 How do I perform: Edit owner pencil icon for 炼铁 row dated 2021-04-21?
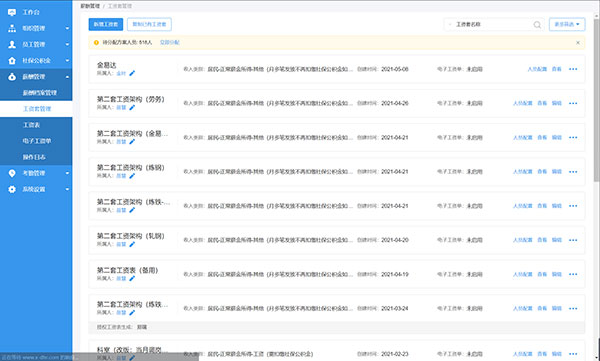(x=132, y=210)
